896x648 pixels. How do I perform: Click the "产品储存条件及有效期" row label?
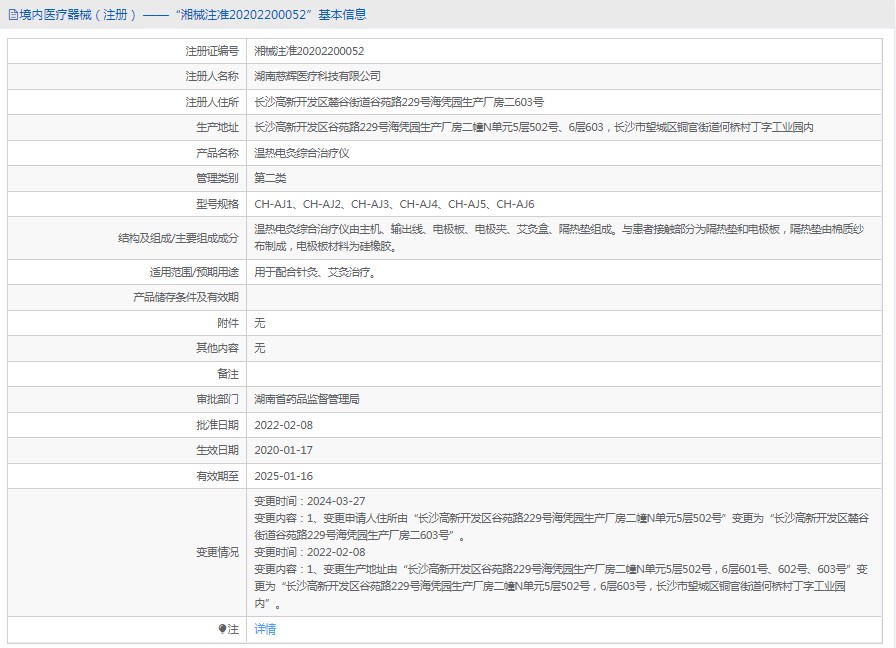pos(186,297)
